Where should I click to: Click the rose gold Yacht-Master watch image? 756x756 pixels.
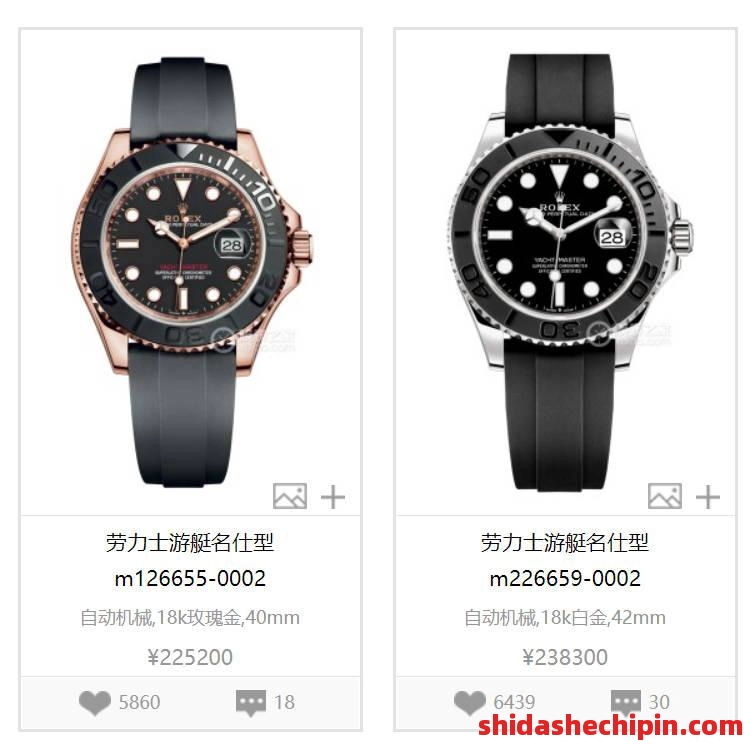click(191, 272)
